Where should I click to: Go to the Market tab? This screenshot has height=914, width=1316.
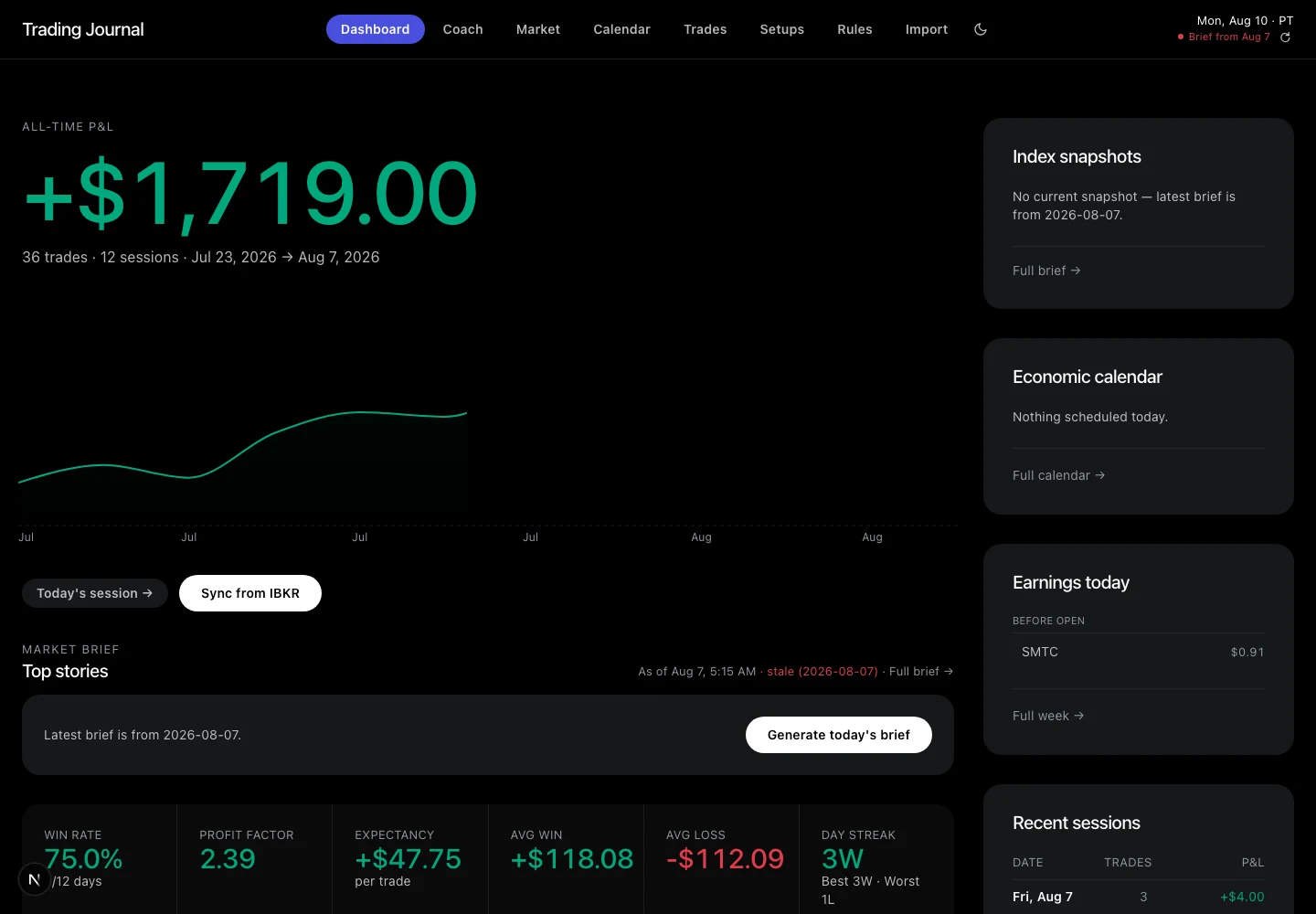tap(538, 29)
